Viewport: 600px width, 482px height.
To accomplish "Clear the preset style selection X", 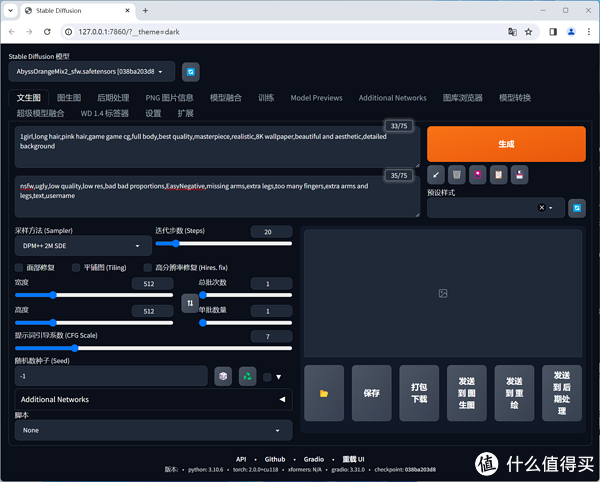I will tap(541, 208).
